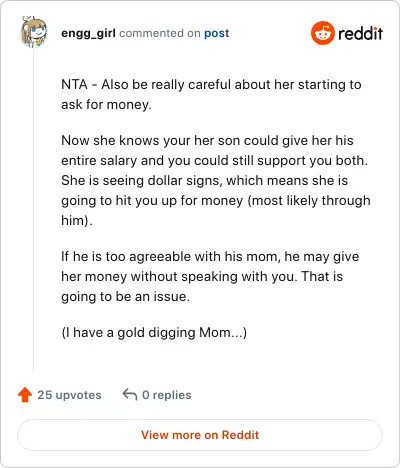Click the gold digging Mom line
The height and width of the screenshot is (468, 400).
[x=154, y=332]
